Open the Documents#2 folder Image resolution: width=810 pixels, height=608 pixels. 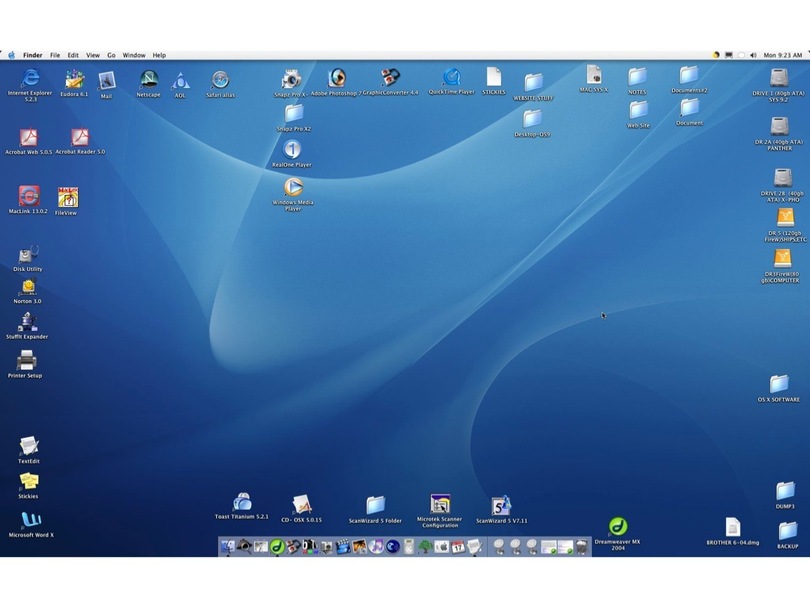pyautogui.click(x=689, y=75)
